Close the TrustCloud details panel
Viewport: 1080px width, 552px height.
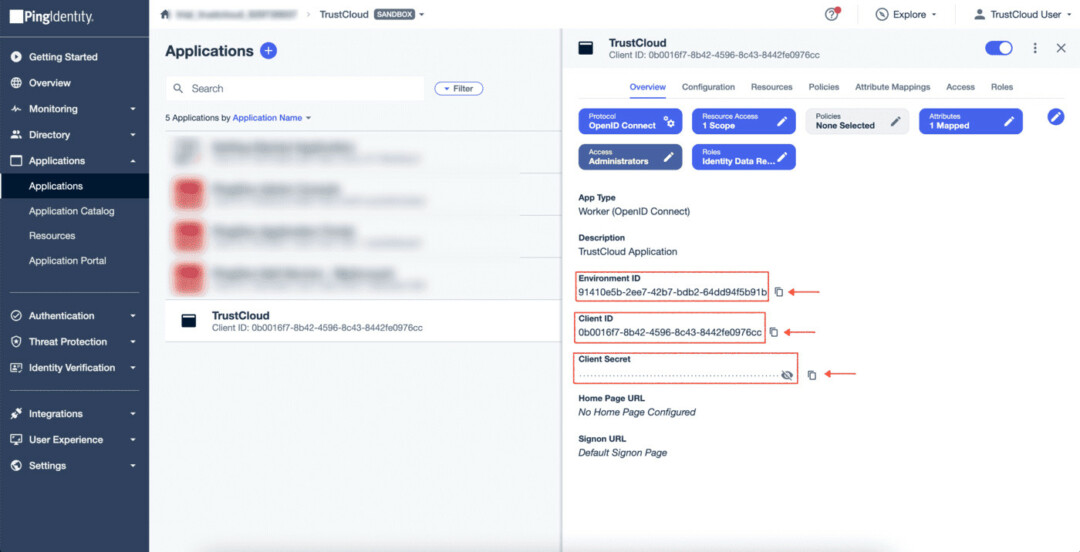(x=1061, y=48)
